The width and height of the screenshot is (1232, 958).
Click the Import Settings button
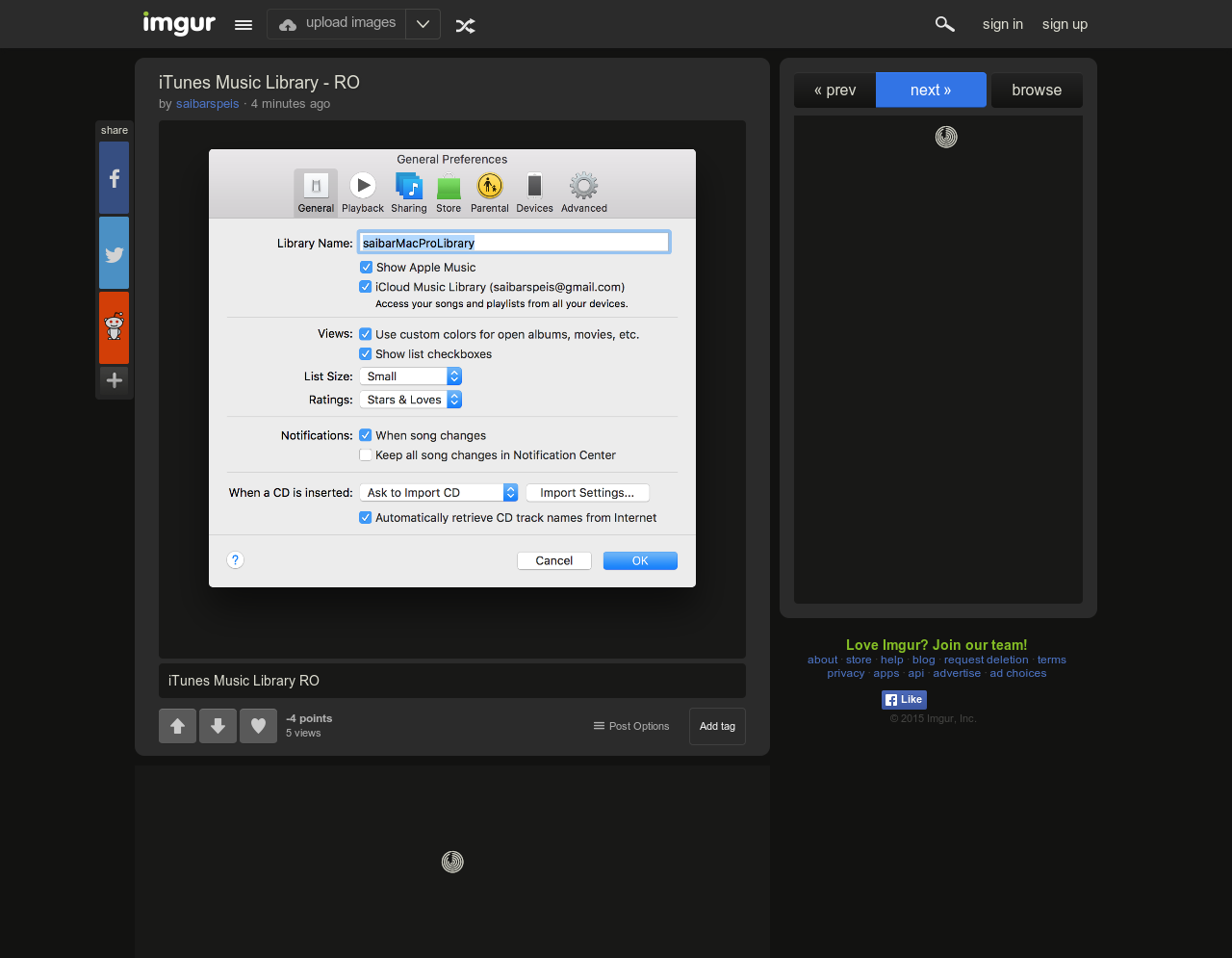point(587,493)
